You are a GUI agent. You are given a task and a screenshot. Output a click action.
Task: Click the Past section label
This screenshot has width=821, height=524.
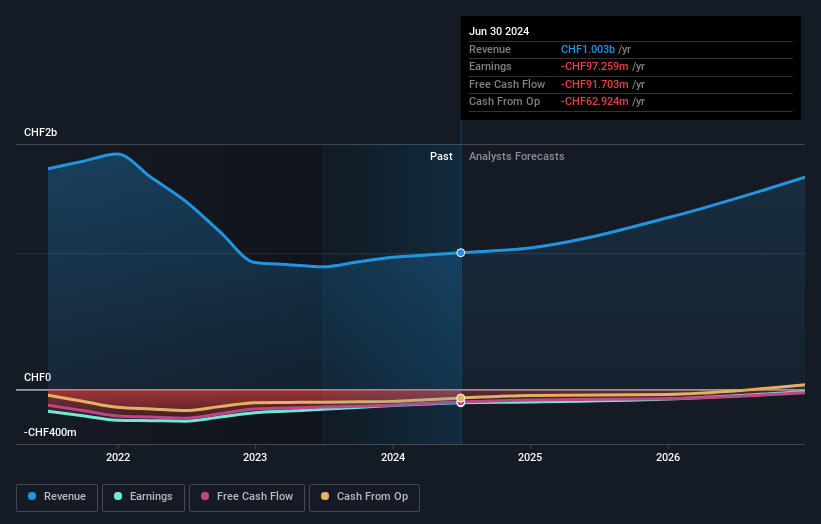point(441,157)
